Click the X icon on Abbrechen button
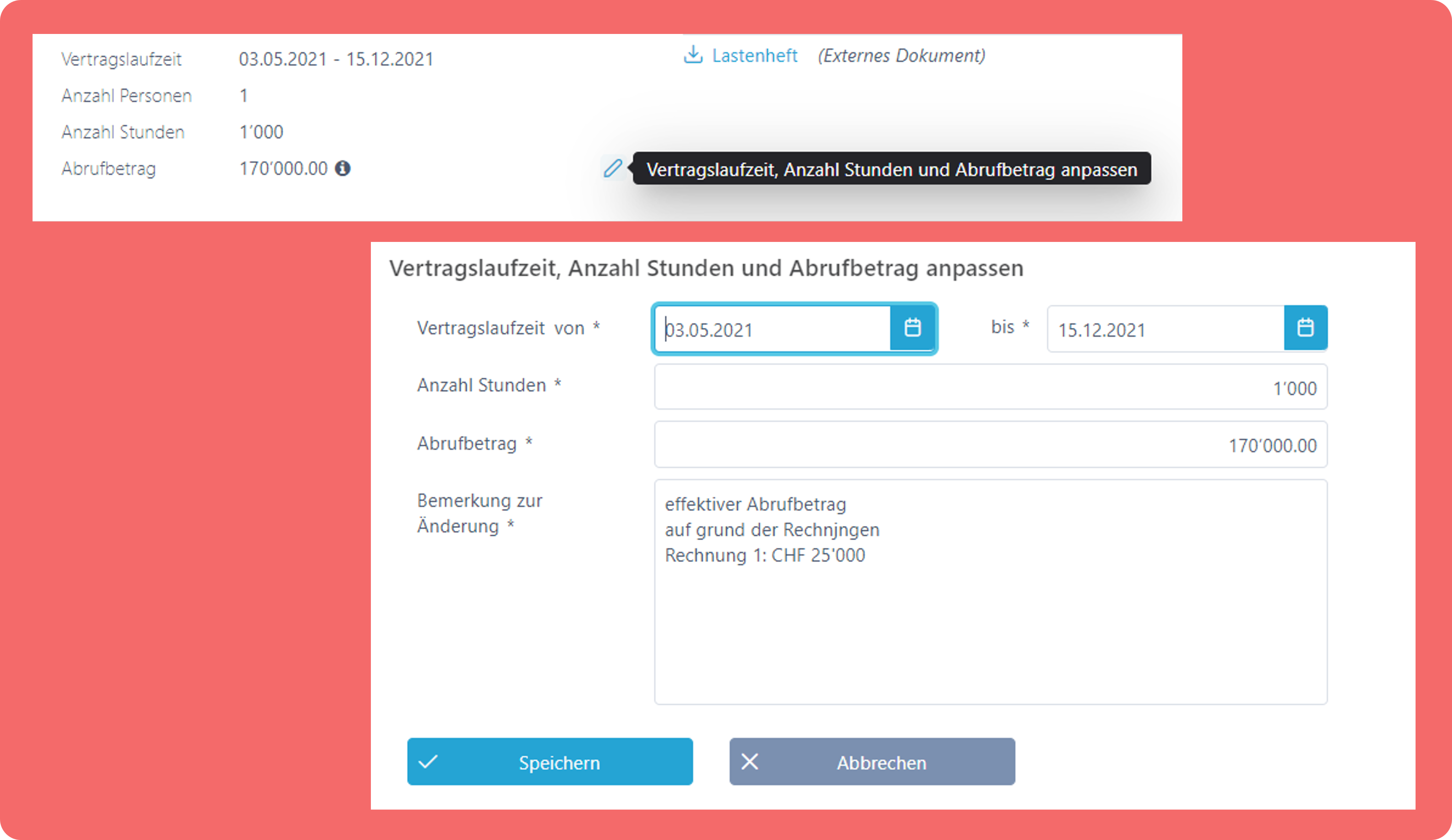The width and height of the screenshot is (1452, 840). pyautogui.click(x=750, y=762)
